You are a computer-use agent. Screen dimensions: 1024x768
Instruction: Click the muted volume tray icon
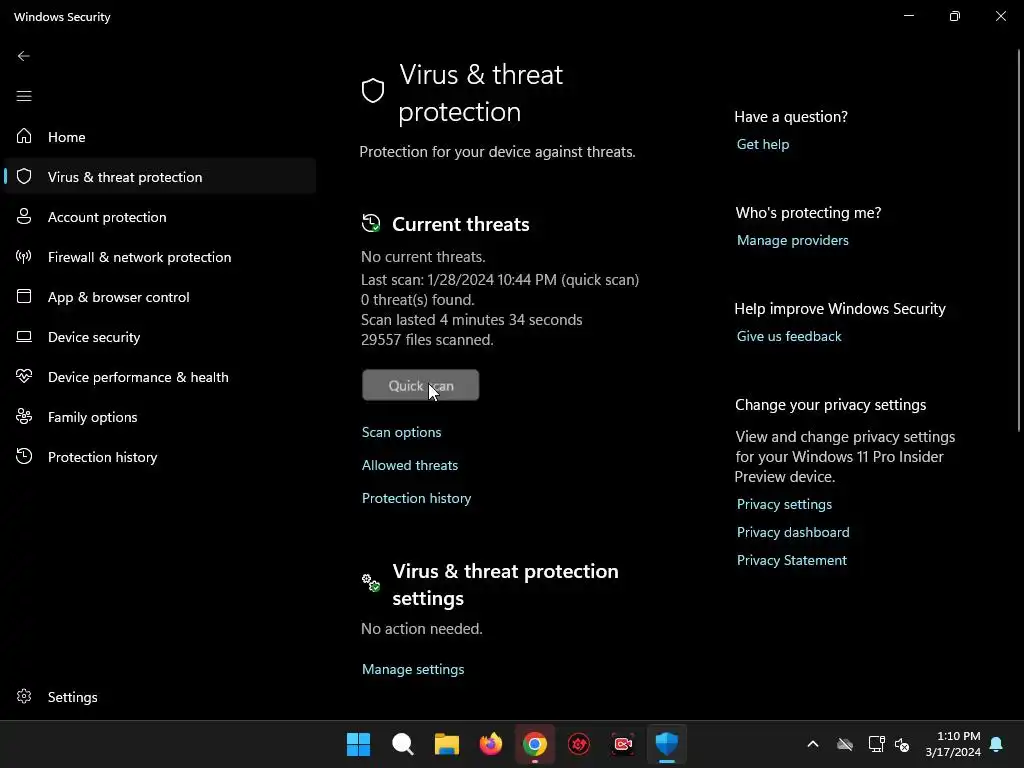pos(902,744)
